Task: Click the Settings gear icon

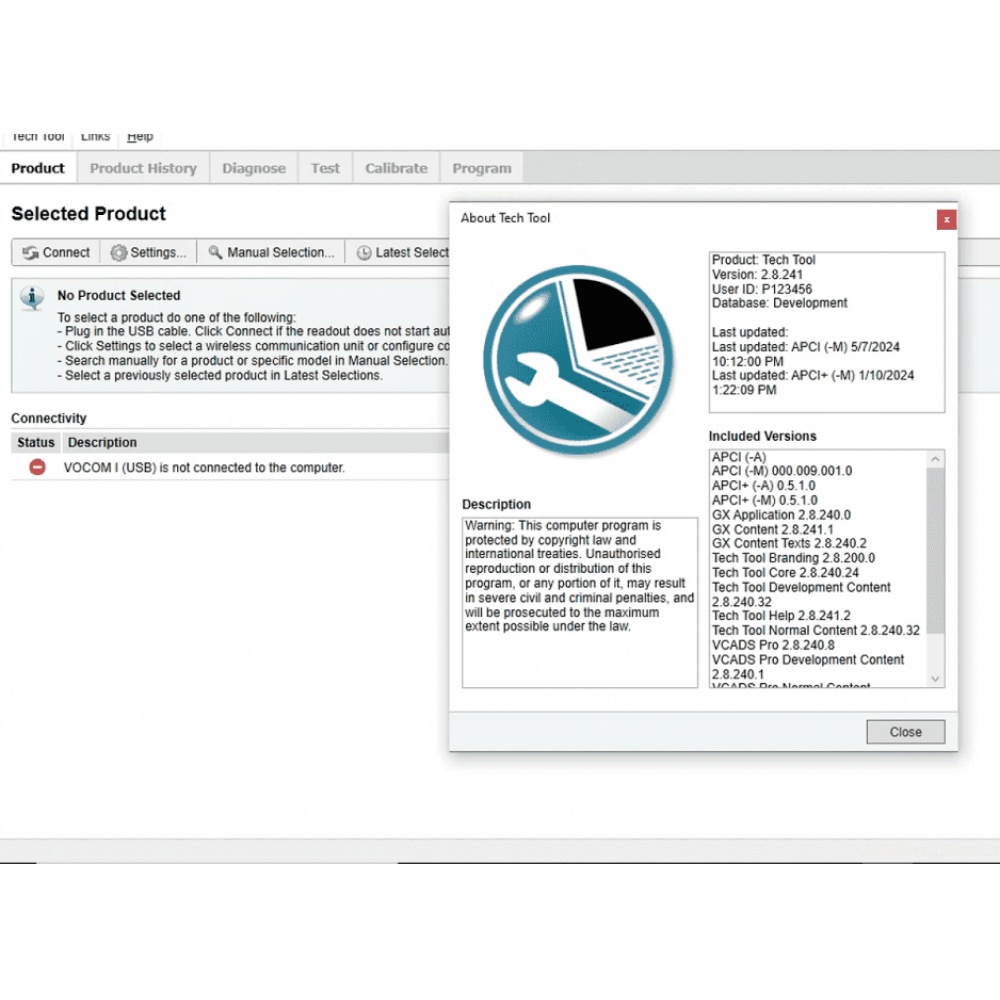Action: click(119, 253)
